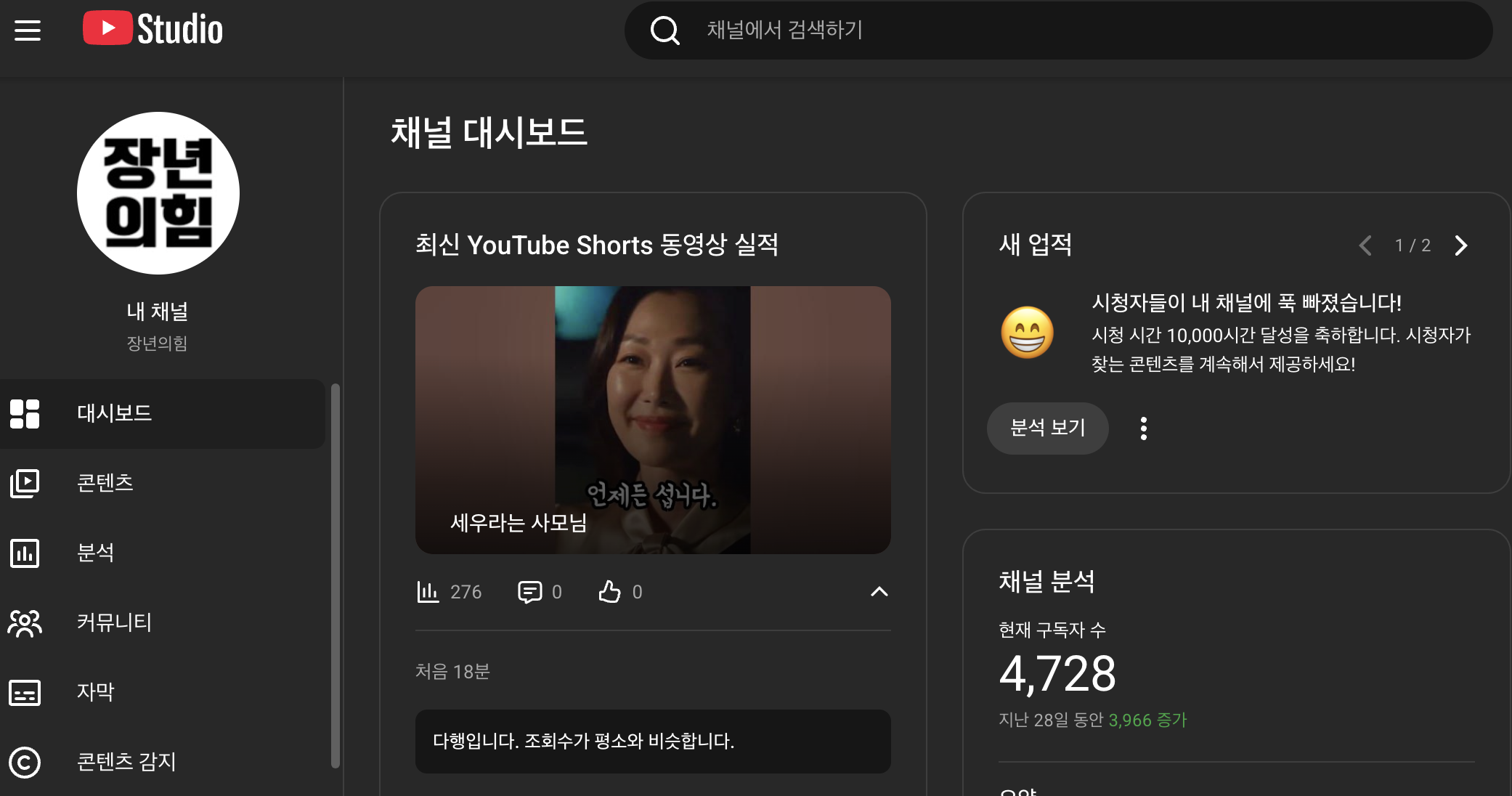Click the search magnifier icon
The width and height of the screenshot is (1512, 796).
664,31
